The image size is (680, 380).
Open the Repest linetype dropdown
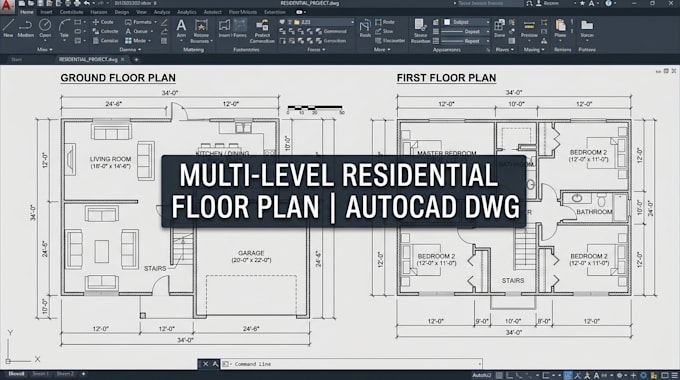pos(488,41)
